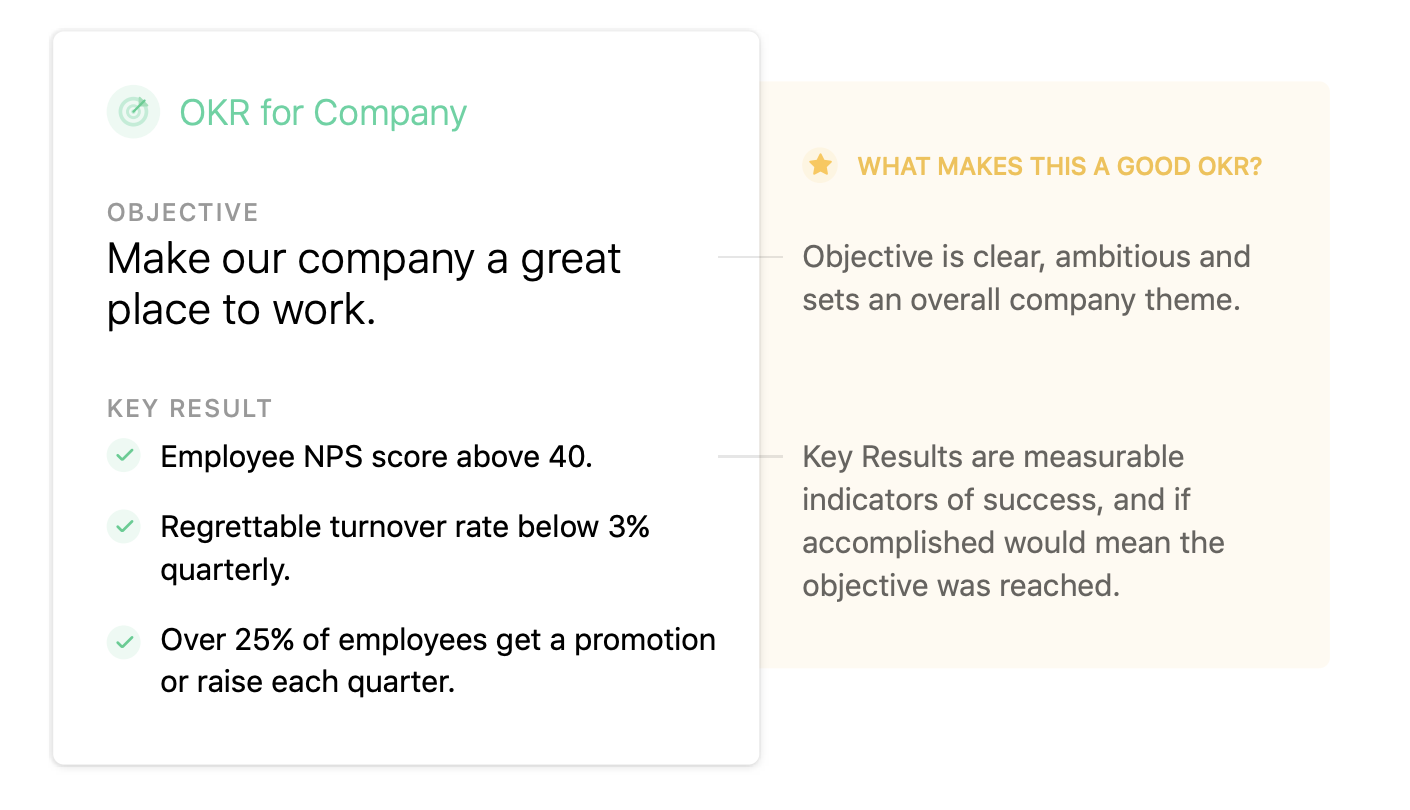1410x810 pixels.
Task: Toggle the Regrettable turnover rate checkmark
Action: [x=124, y=526]
